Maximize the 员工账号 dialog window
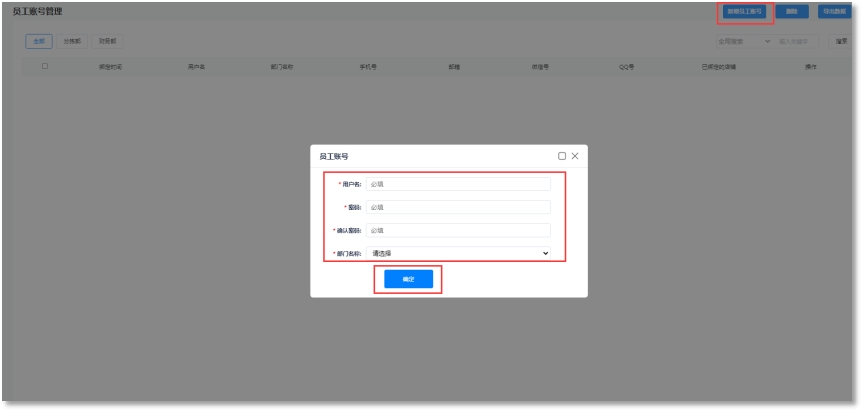The height and width of the screenshot is (410, 862). click(x=562, y=156)
